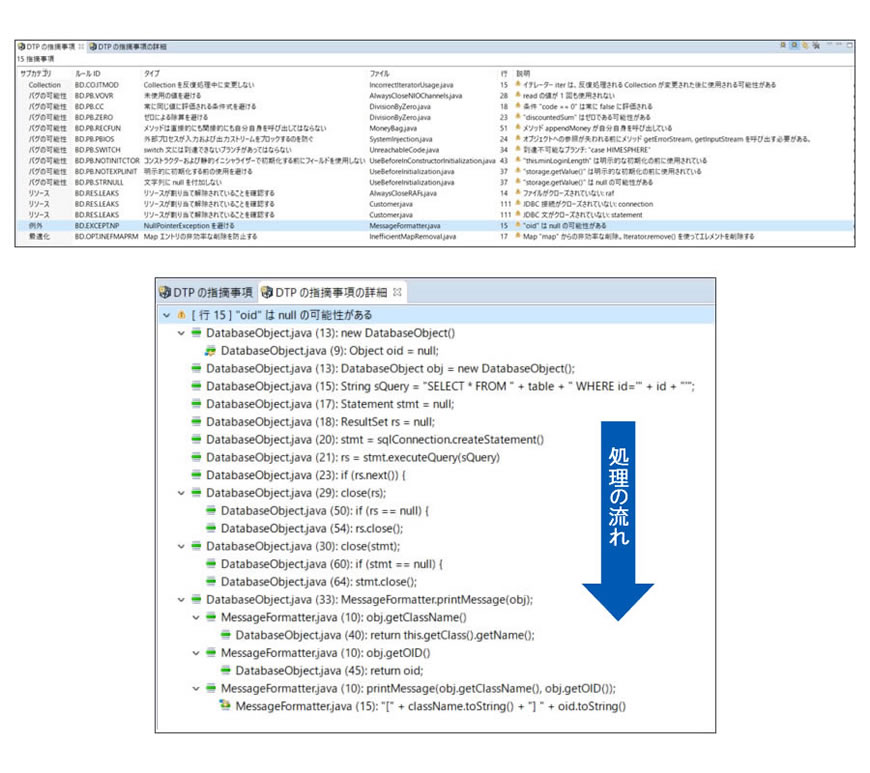Click file name "InefficientMapRemoval.java"
This screenshot has height=773, width=870.
pyautogui.click(x=413, y=236)
